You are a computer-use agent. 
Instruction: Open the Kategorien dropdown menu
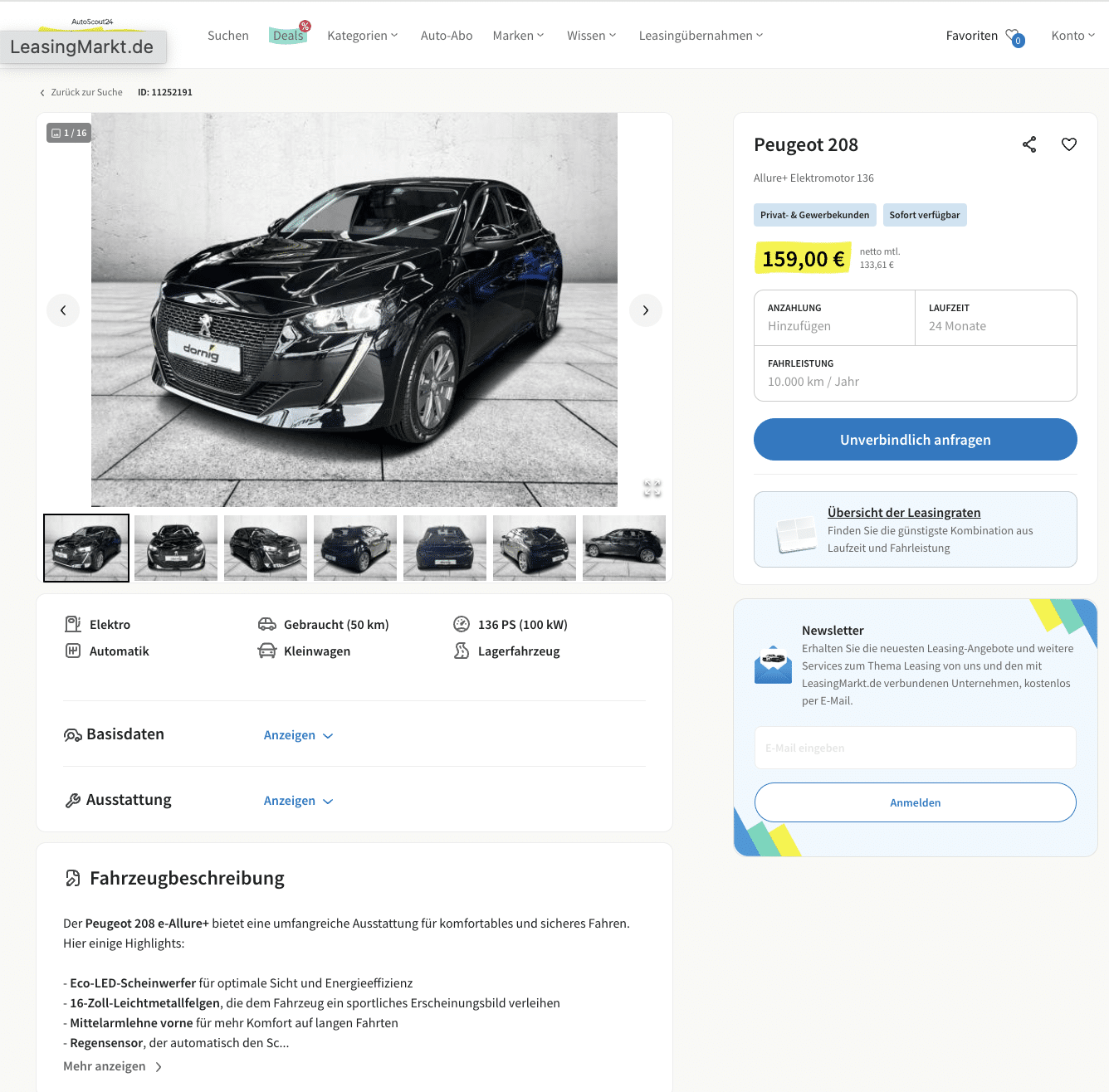[363, 36]
